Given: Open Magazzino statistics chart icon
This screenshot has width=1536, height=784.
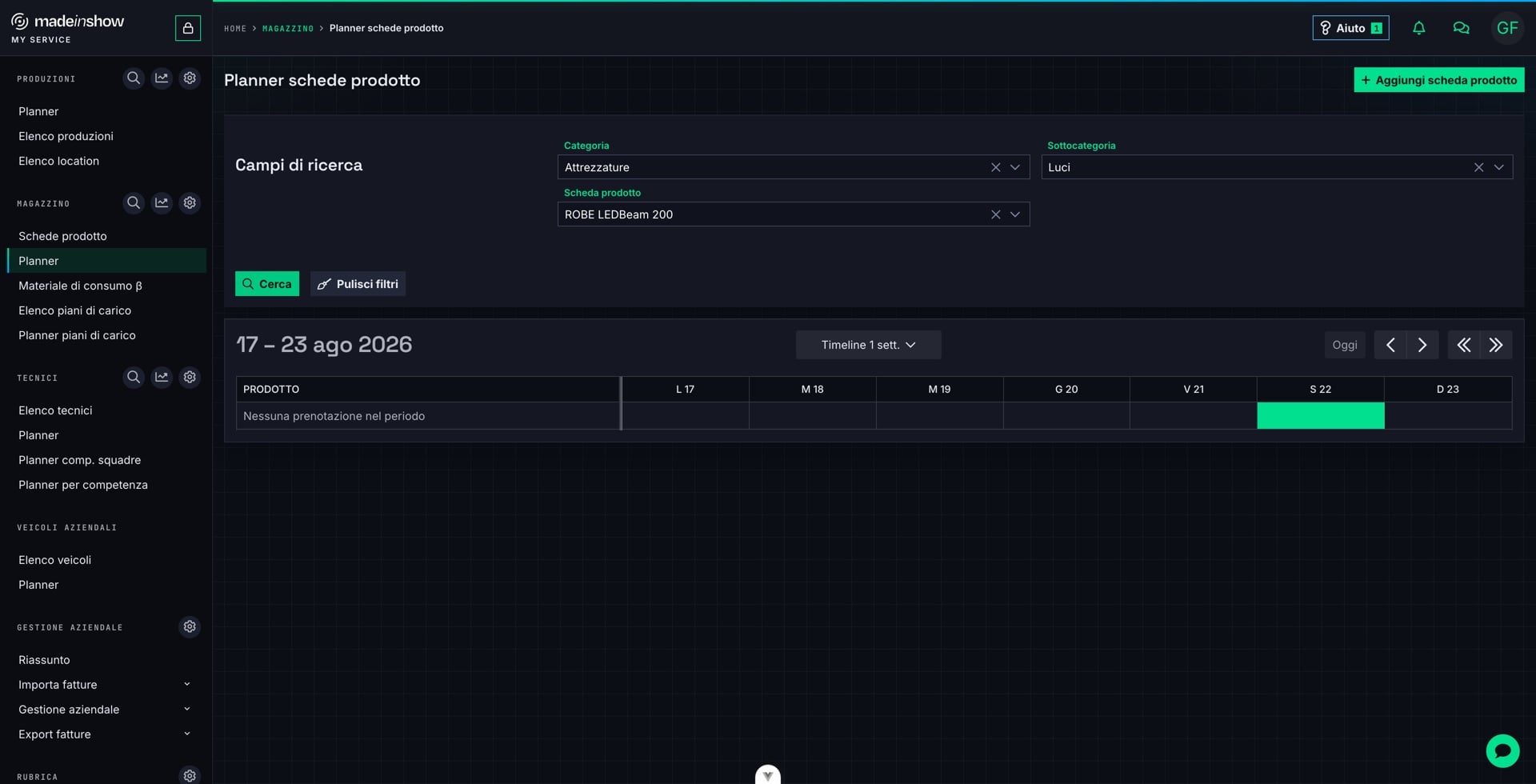Looking at the screenshot, I should pyautogui.click(x=162, y=203).
